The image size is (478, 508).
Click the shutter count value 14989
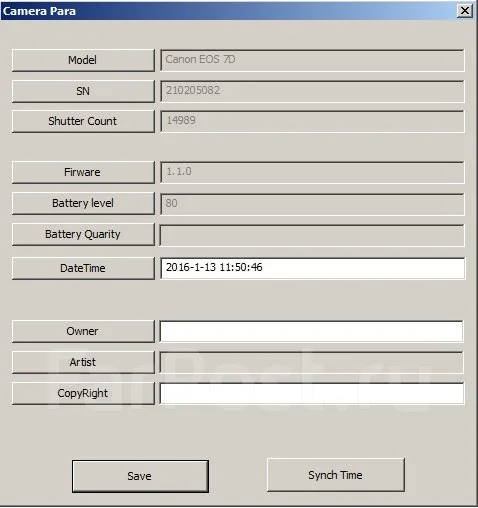point(312,121)
